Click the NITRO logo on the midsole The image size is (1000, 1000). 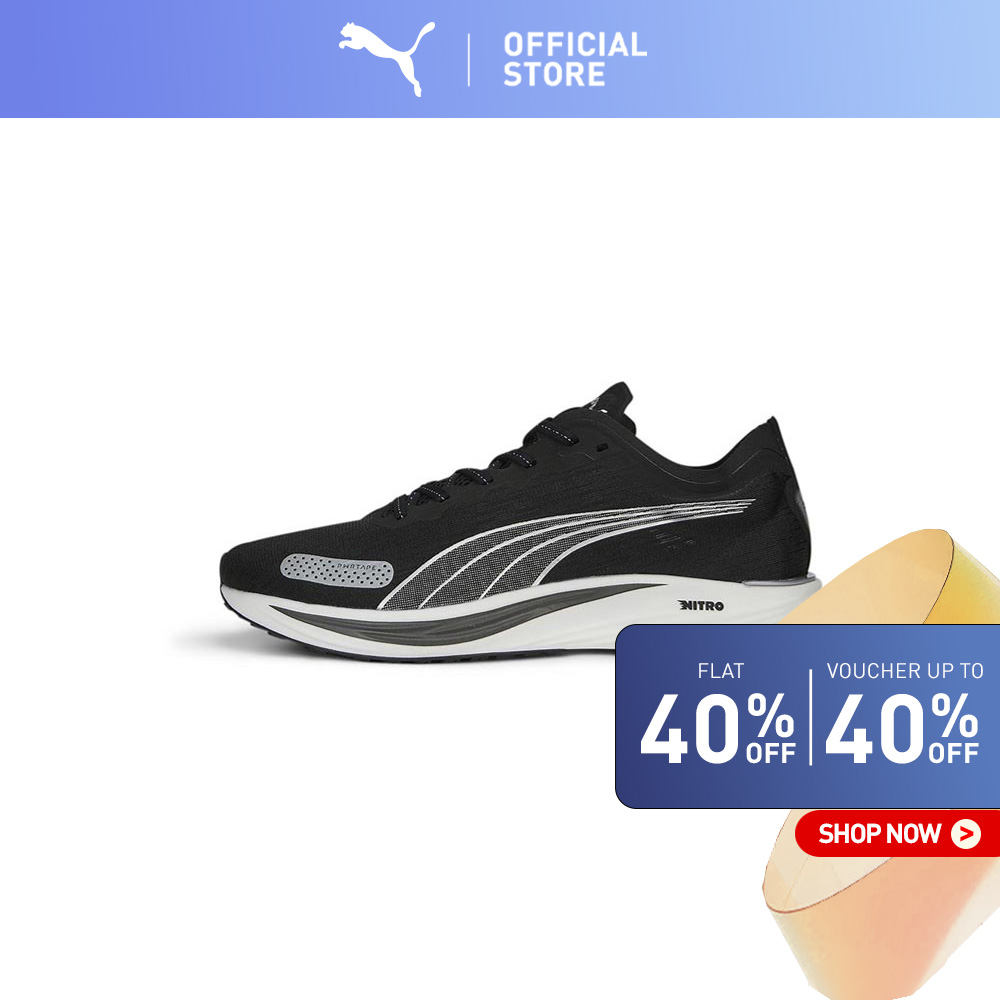700,605
